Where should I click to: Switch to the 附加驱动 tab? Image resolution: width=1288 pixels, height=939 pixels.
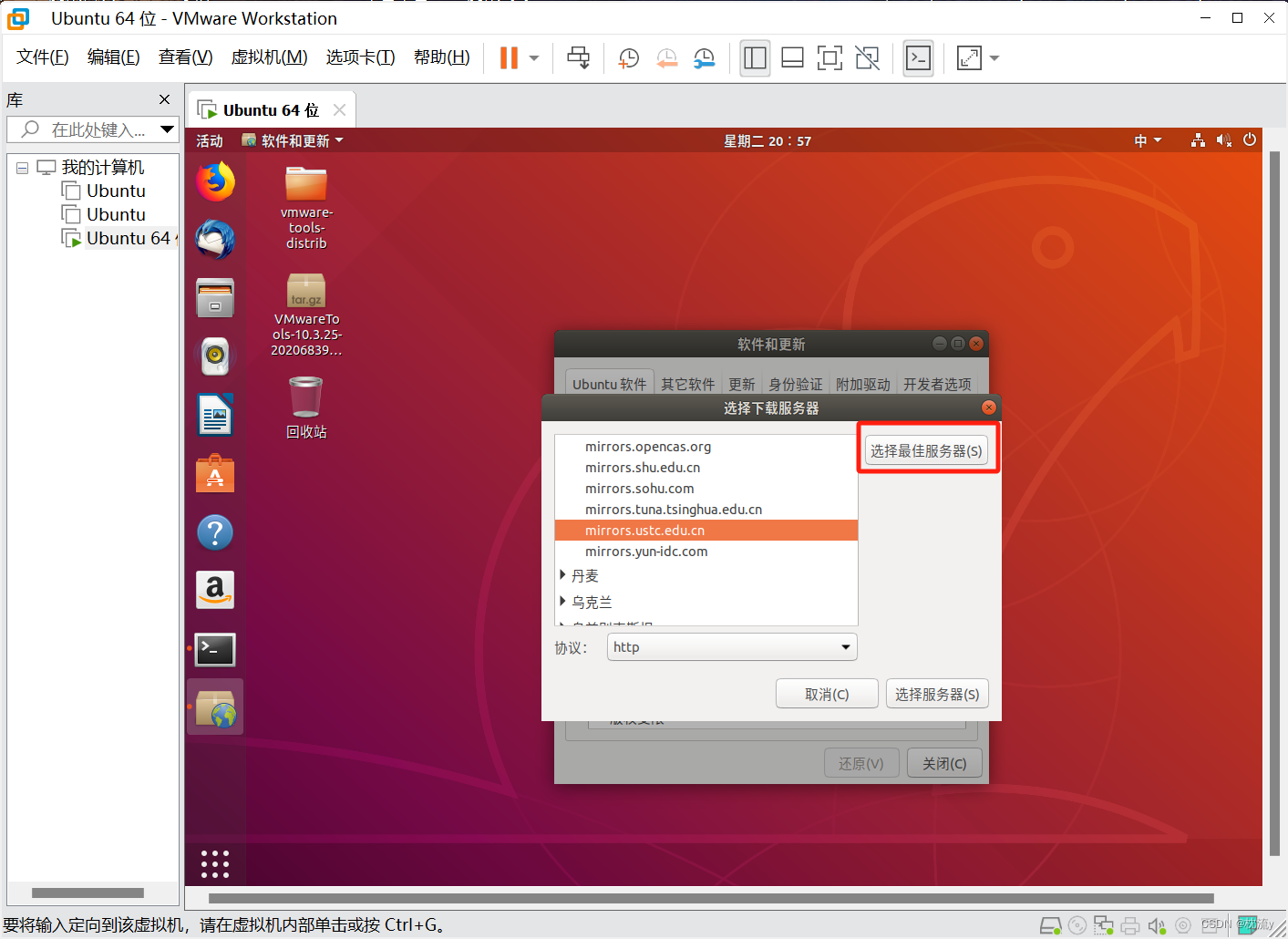coord(862,384)
